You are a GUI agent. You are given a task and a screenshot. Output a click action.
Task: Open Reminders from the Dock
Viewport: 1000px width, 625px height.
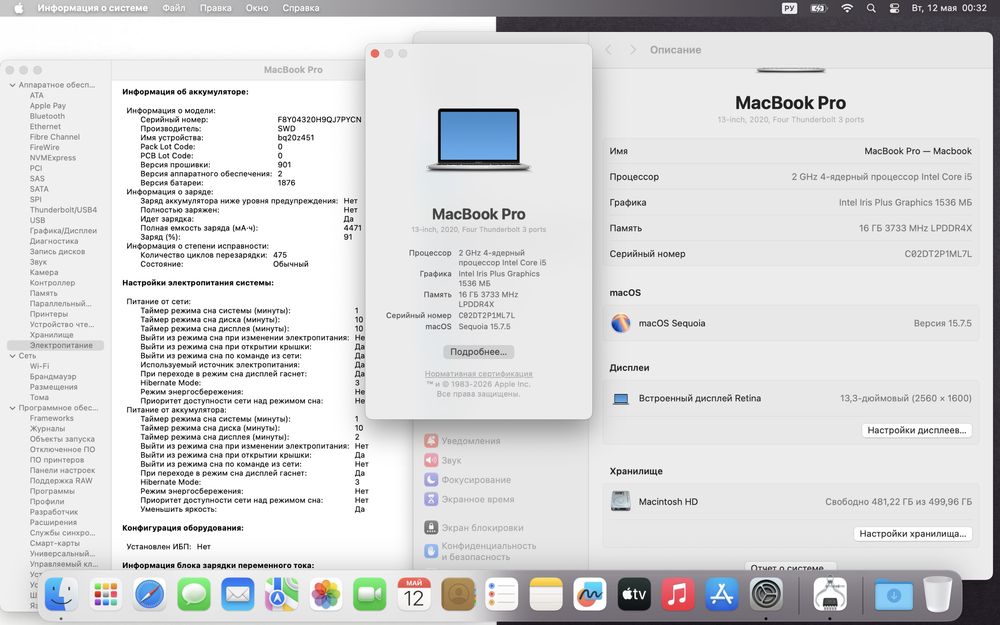(502, 594)
